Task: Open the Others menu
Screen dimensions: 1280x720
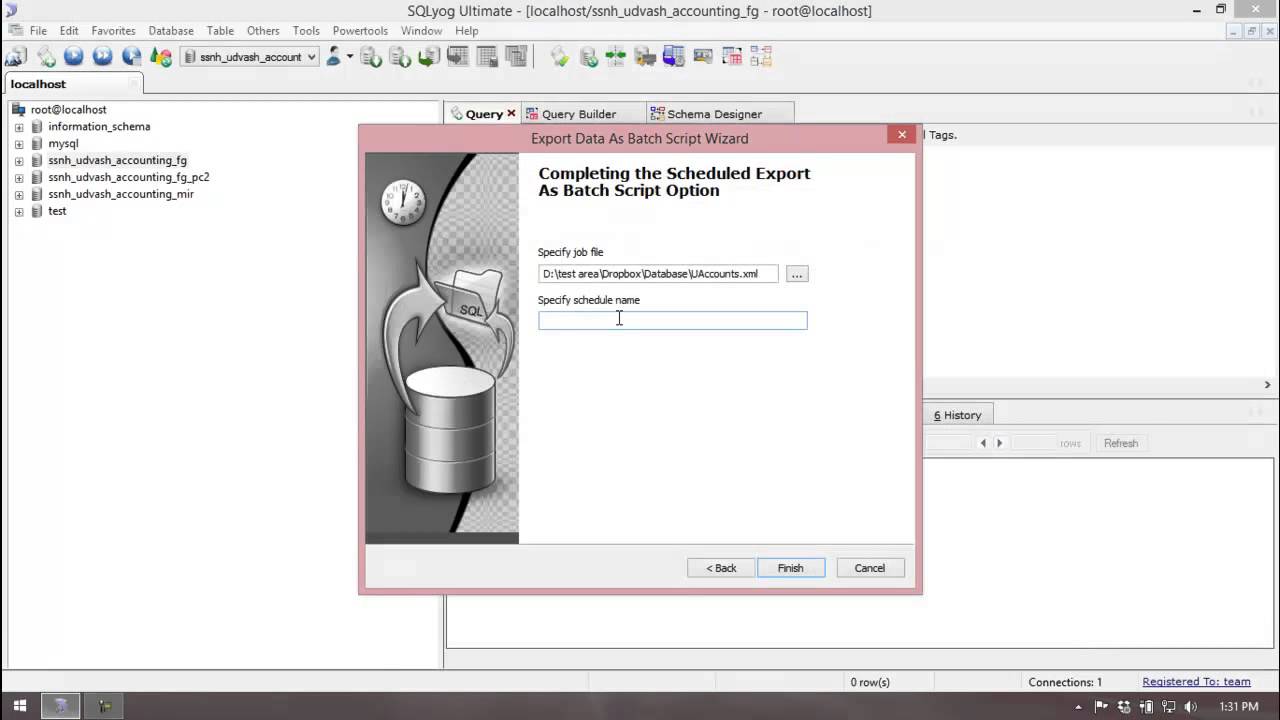Action: [x=263, y=31]
